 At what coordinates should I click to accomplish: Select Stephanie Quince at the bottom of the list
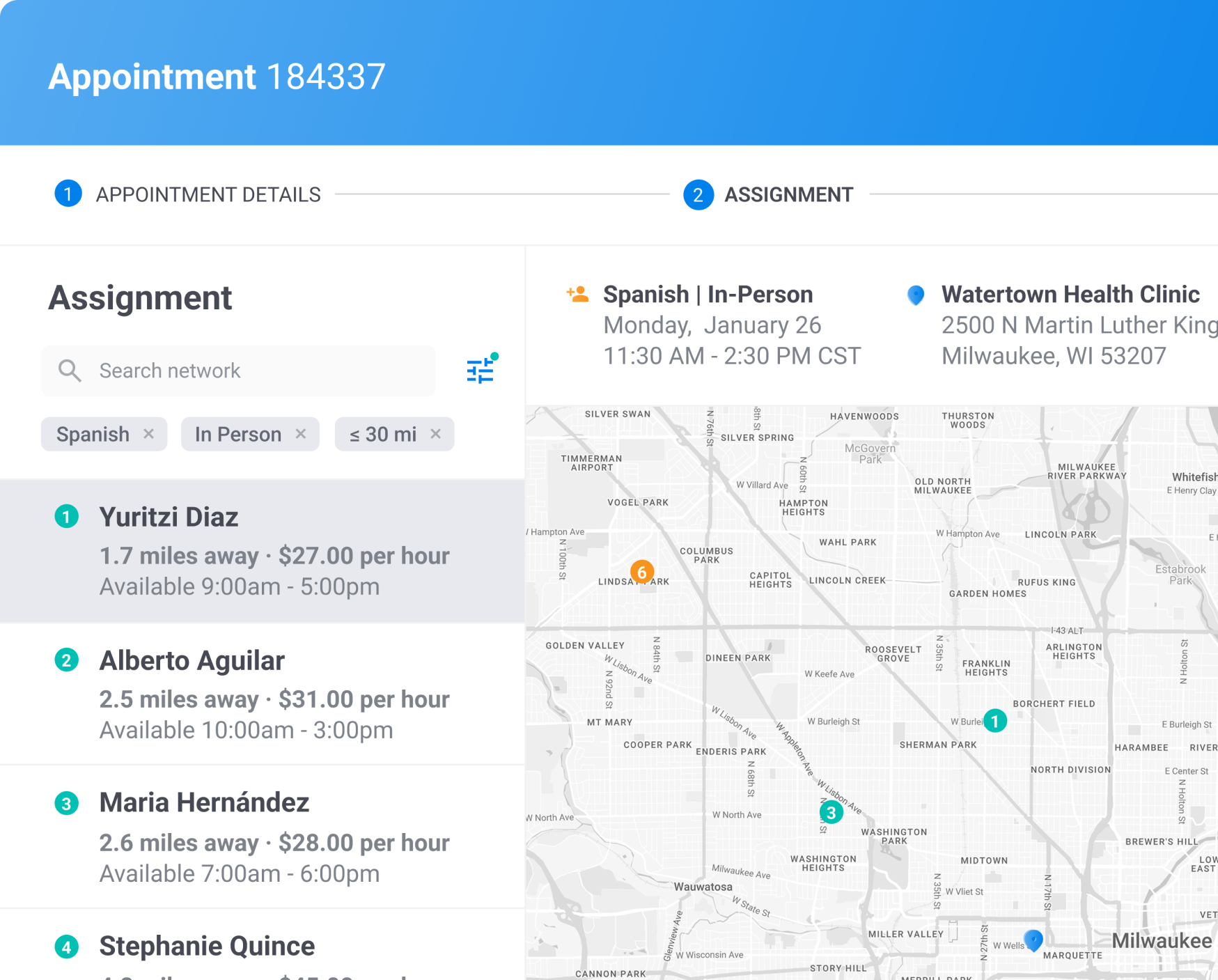coord(207,946)
